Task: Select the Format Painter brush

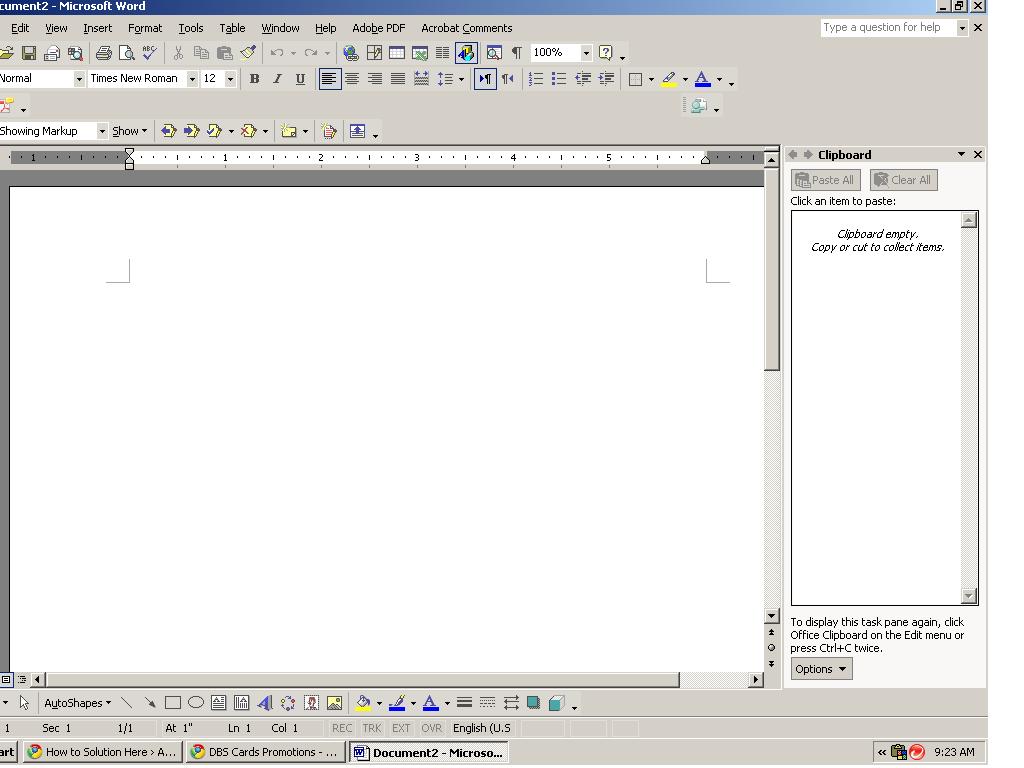Action: 248,53
